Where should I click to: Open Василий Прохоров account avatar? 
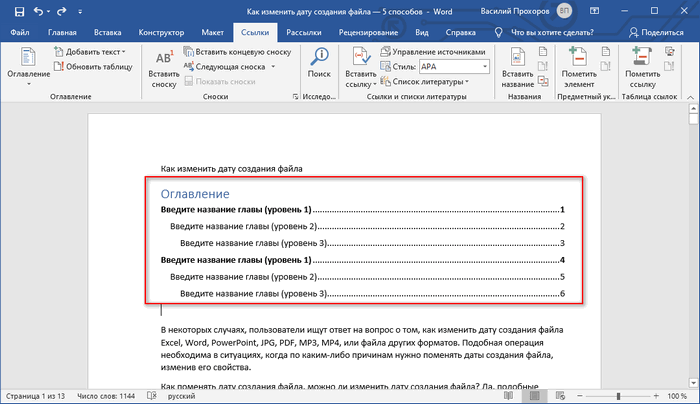(x=564, y=12)
